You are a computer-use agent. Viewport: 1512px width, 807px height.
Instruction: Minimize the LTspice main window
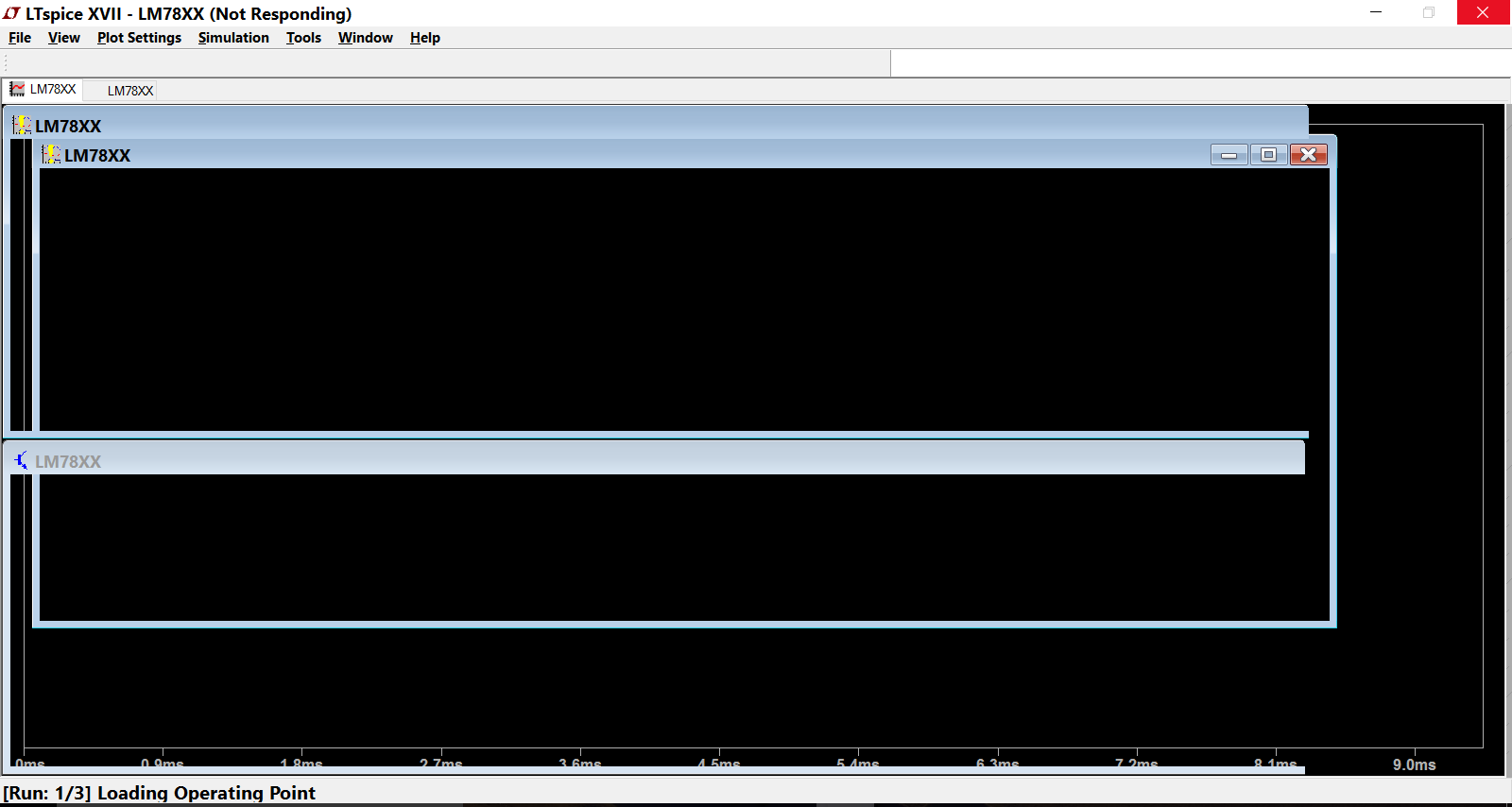(x=1376, y=12)
